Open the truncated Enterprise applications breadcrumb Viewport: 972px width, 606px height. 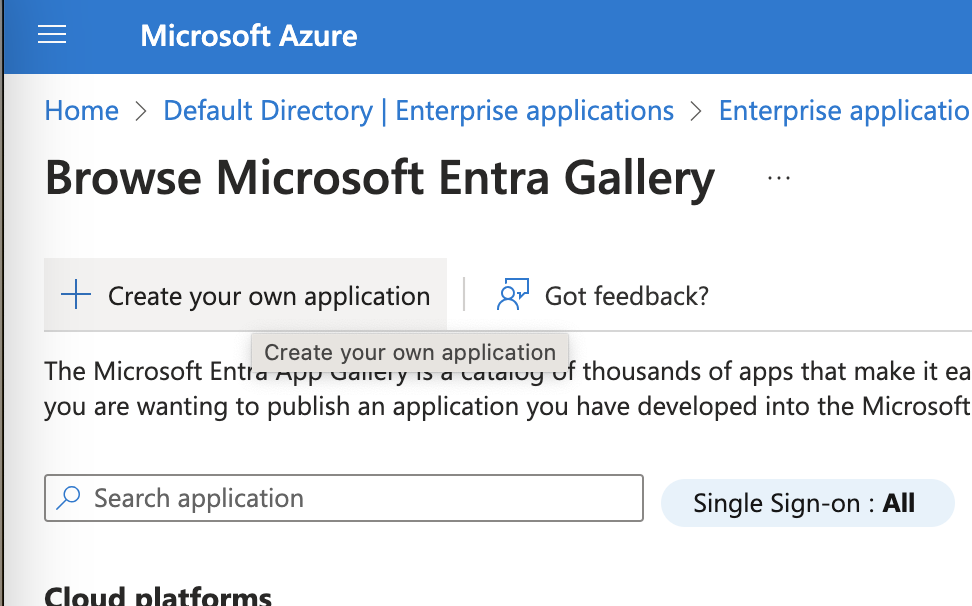click(844, 111)
